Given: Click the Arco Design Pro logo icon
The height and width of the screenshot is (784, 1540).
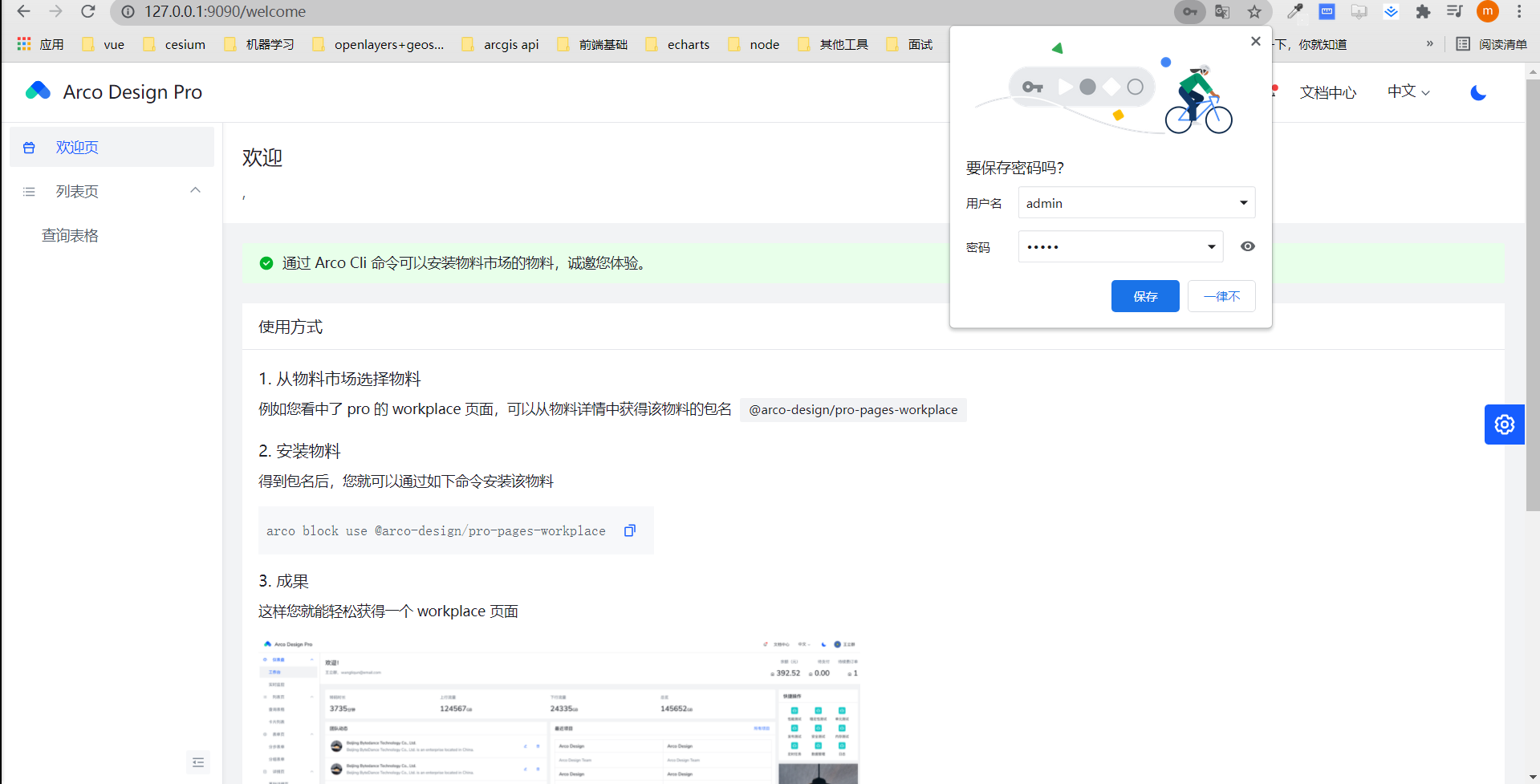Looking at the screenshot, I should [x=38, y=91].
